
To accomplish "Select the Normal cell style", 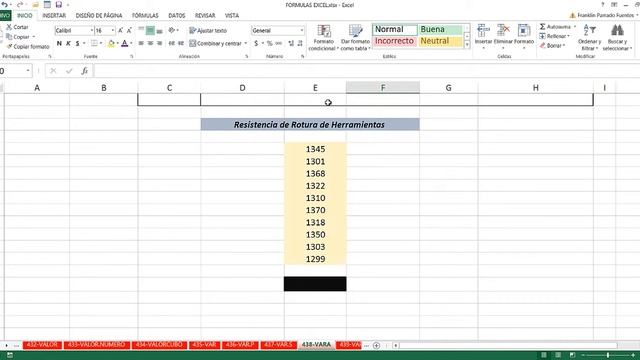I will [394, 29].
